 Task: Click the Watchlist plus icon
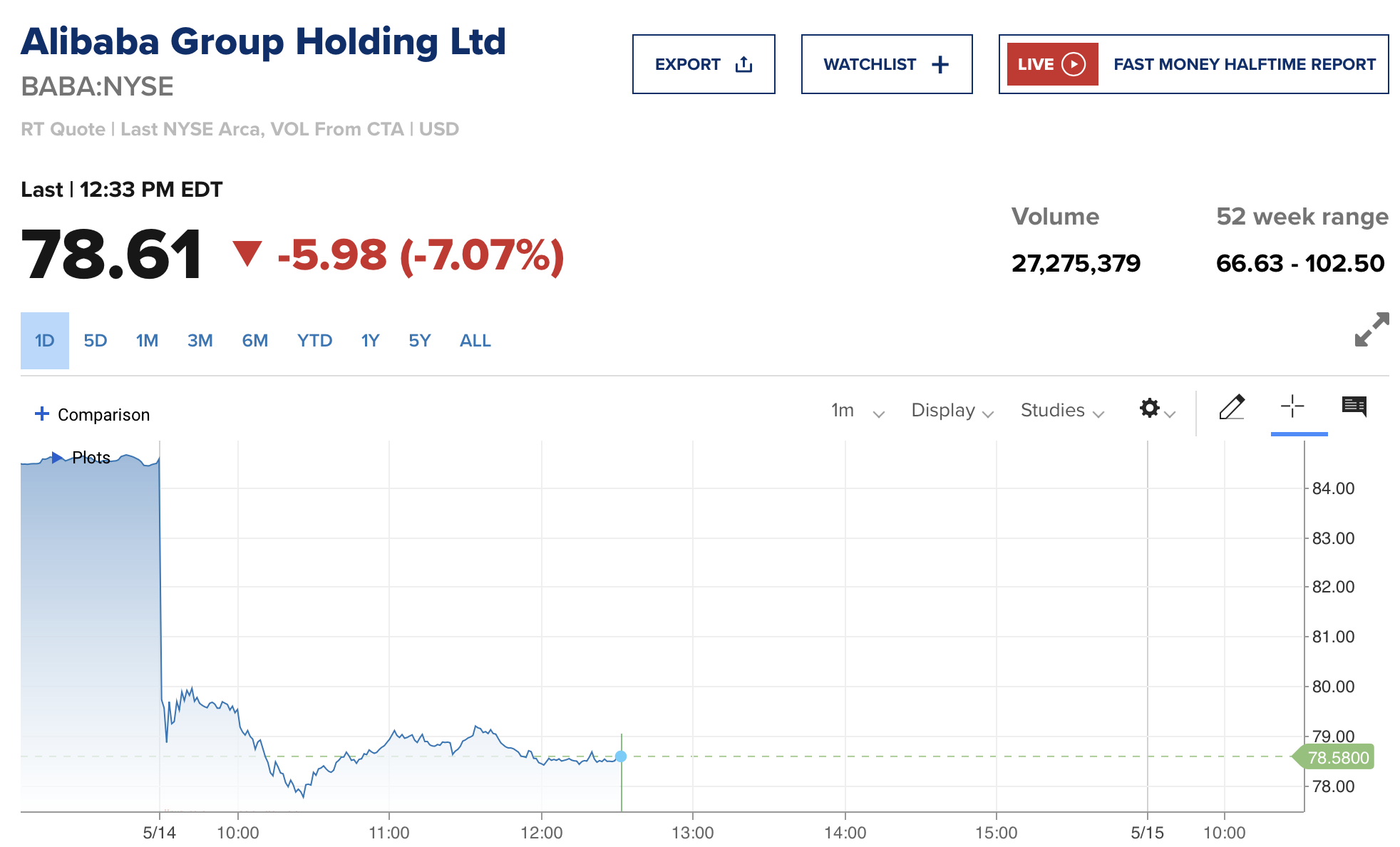[940, 65]
